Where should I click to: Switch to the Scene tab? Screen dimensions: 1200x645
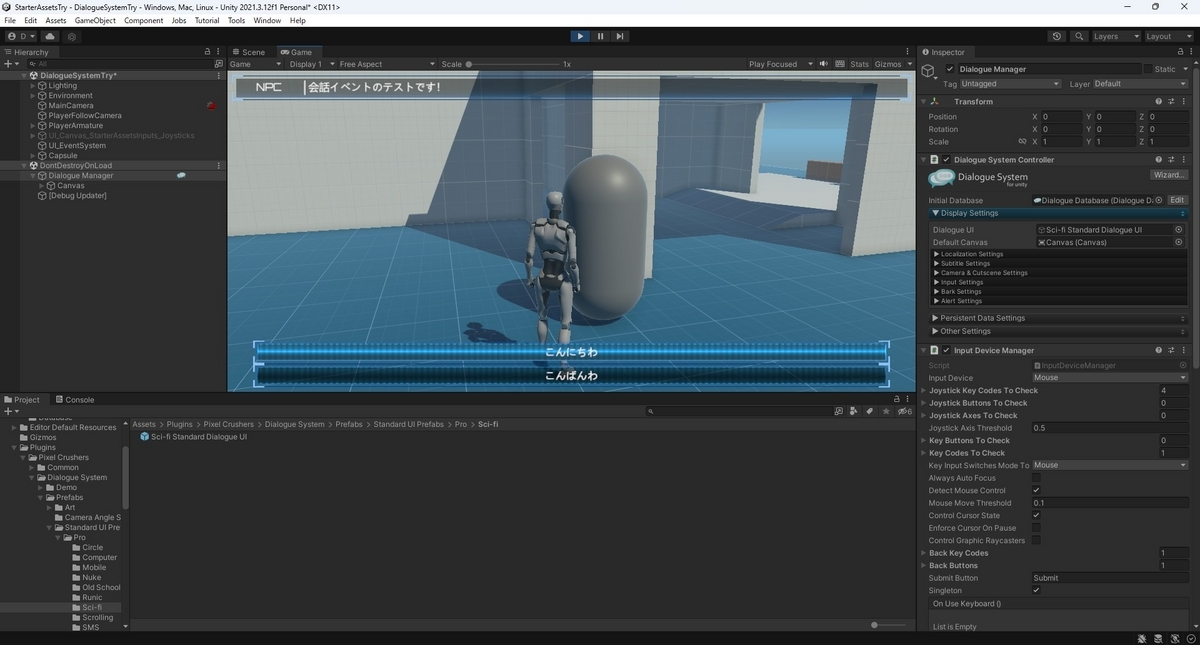click(249, 52)
